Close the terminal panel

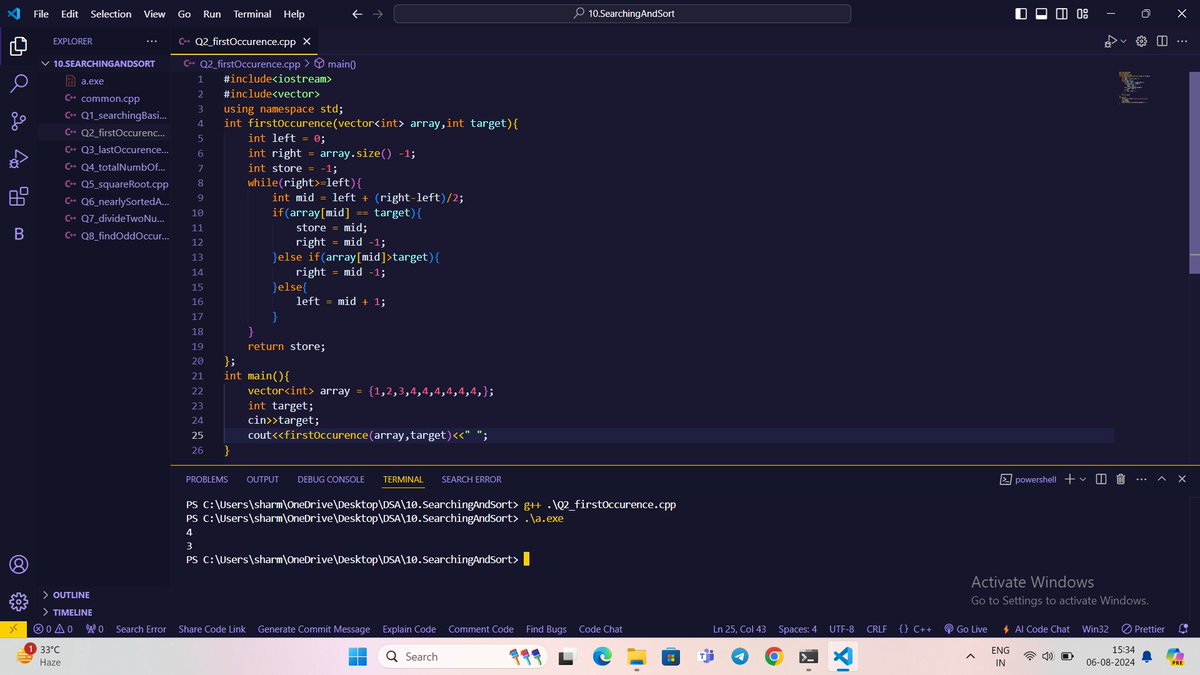click(x=1182, y=479)
